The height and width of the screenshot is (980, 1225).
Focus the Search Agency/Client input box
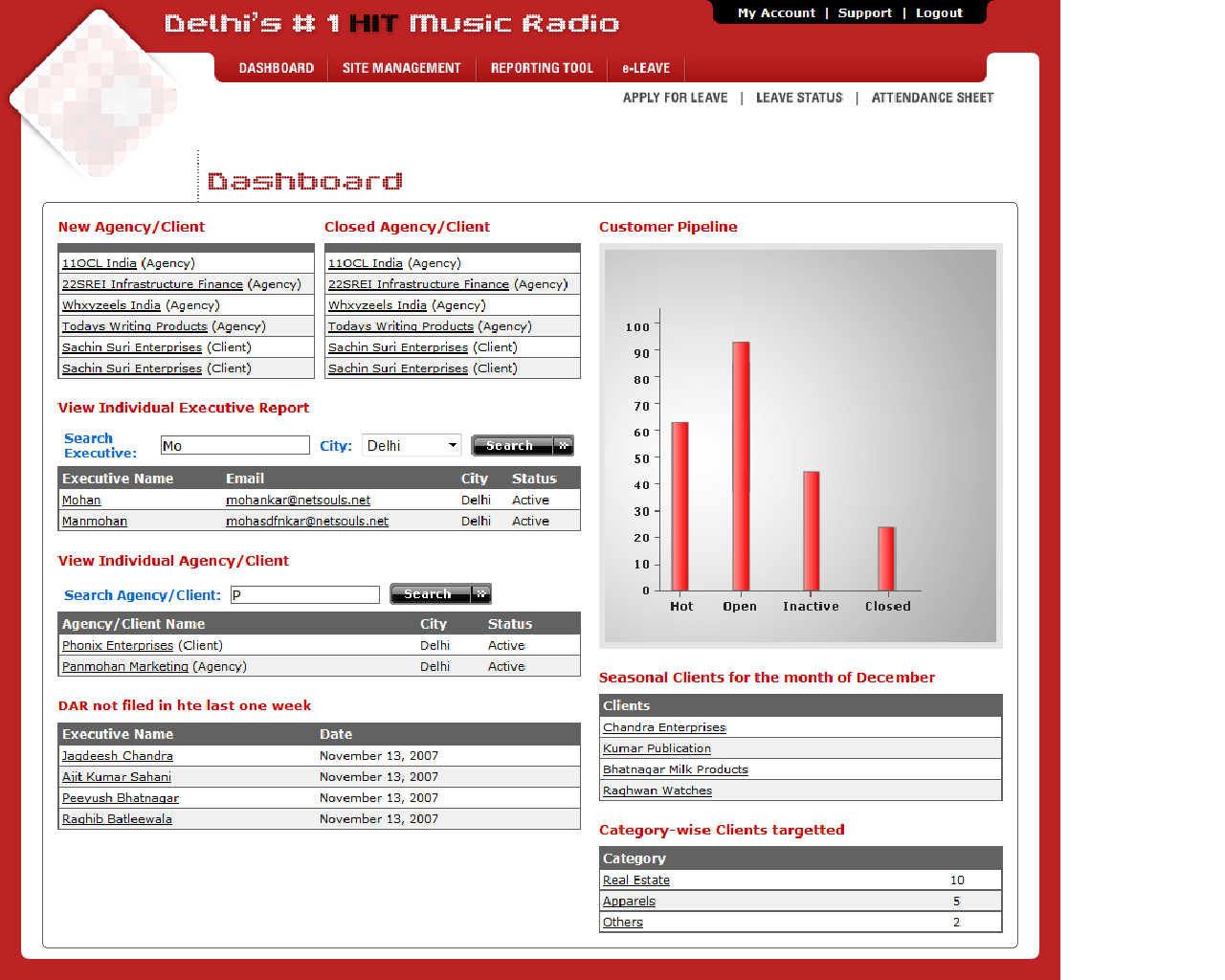coord(305,595)
